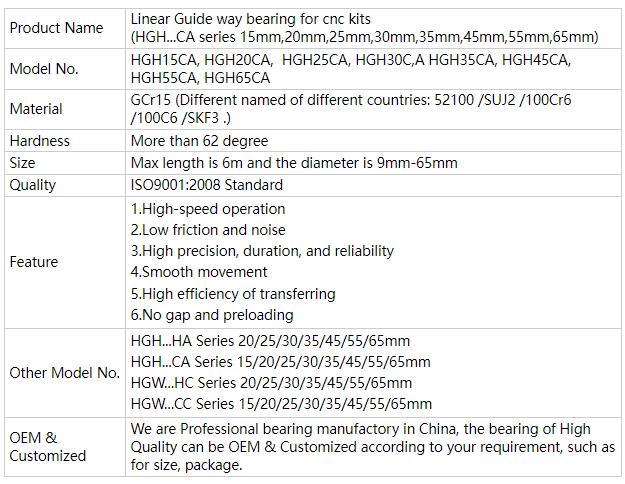Click the "1.High-speed operation" feature line

[208, 209]
